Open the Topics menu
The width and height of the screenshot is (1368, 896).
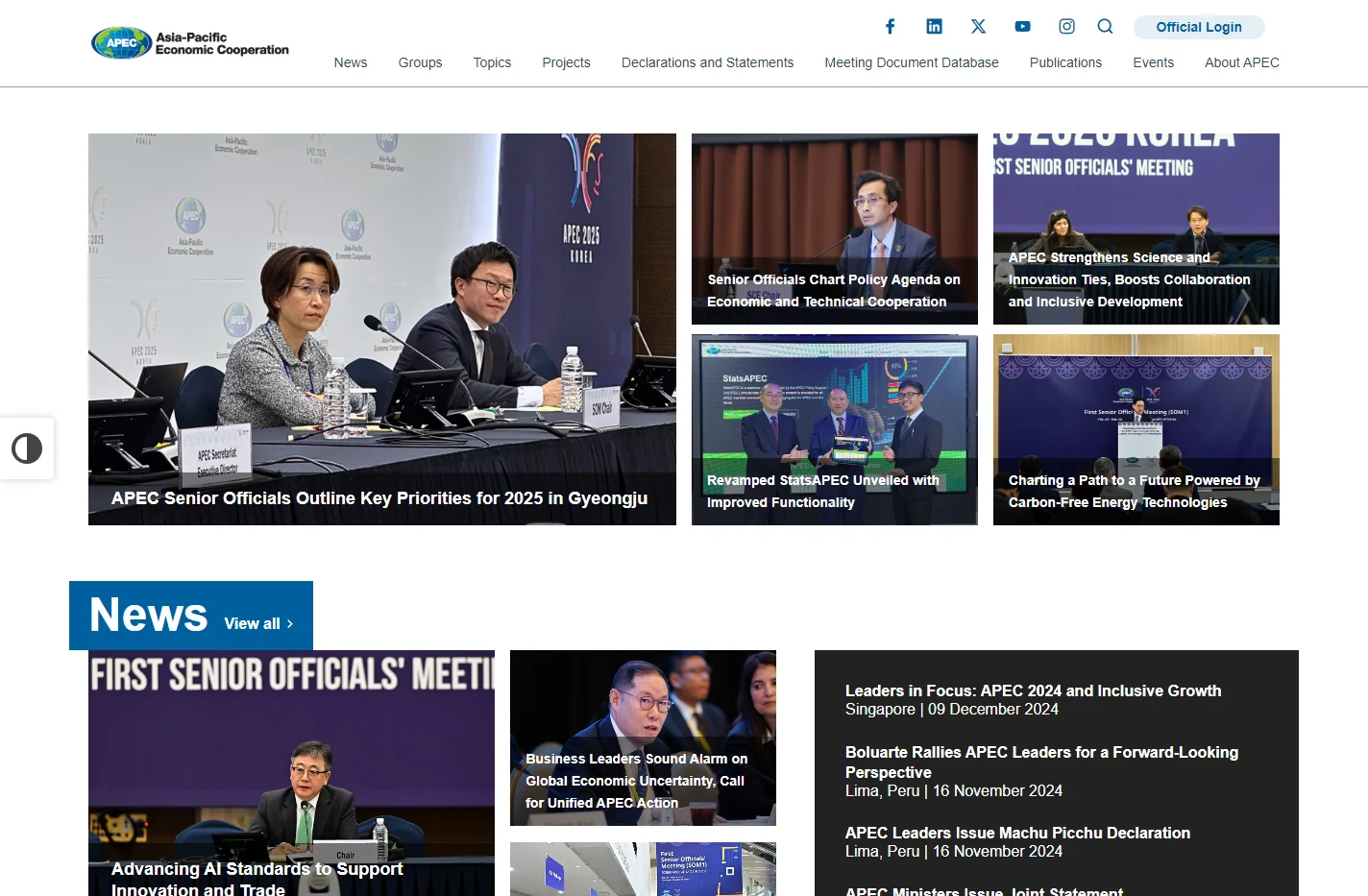(x=492, y=62)
